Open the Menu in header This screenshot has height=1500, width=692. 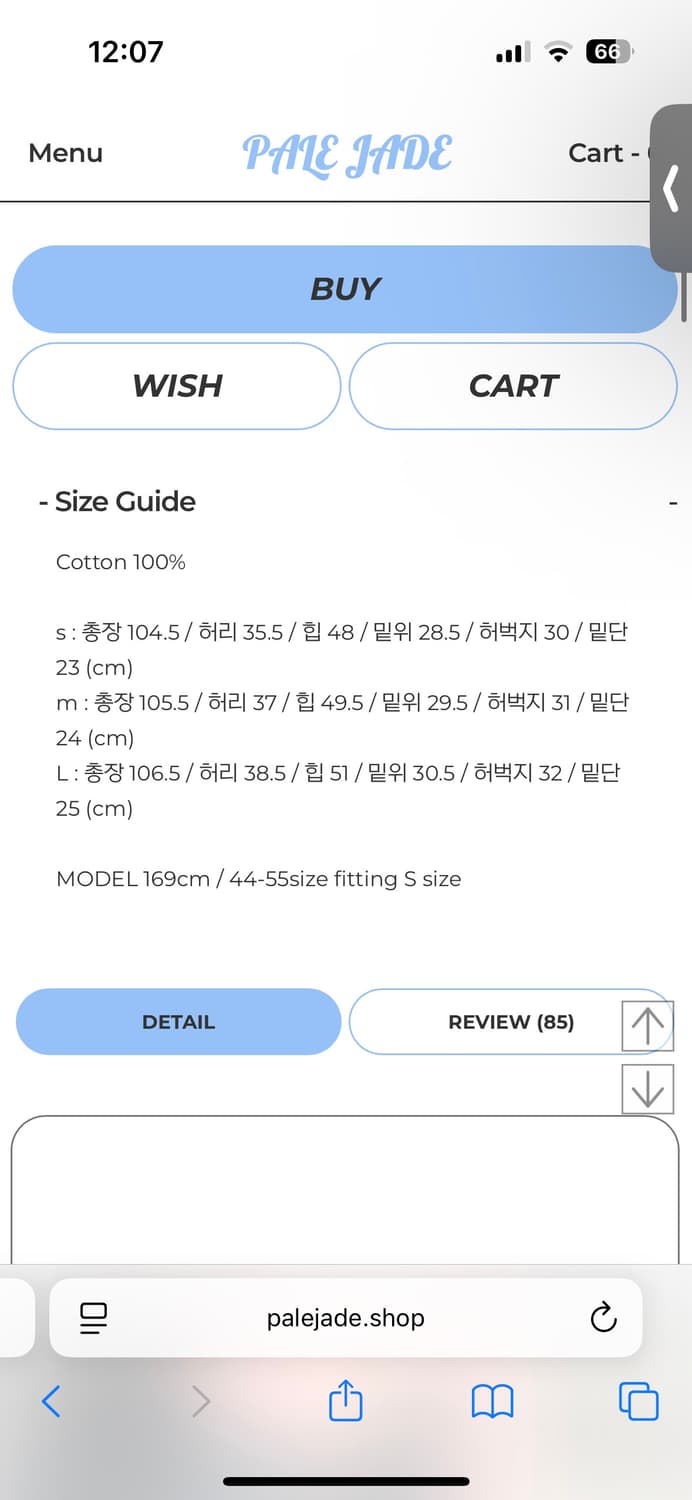(65, 153)
